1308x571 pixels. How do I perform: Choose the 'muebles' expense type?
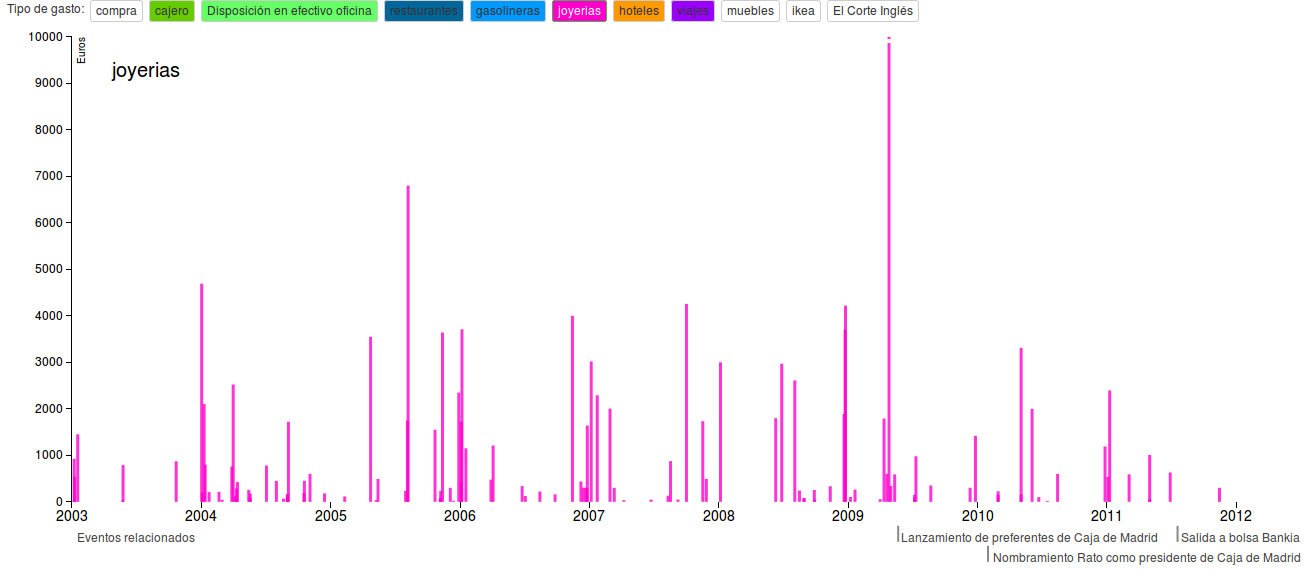tap(750, 11)
